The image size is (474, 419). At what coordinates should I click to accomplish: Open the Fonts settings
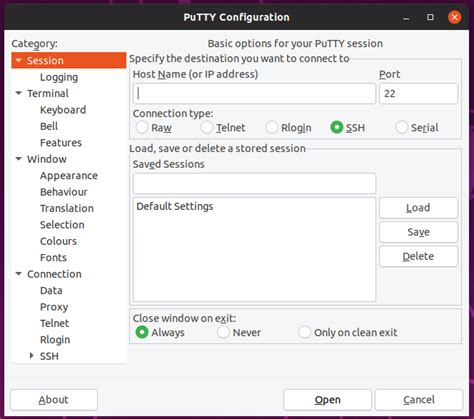(53, 257)
